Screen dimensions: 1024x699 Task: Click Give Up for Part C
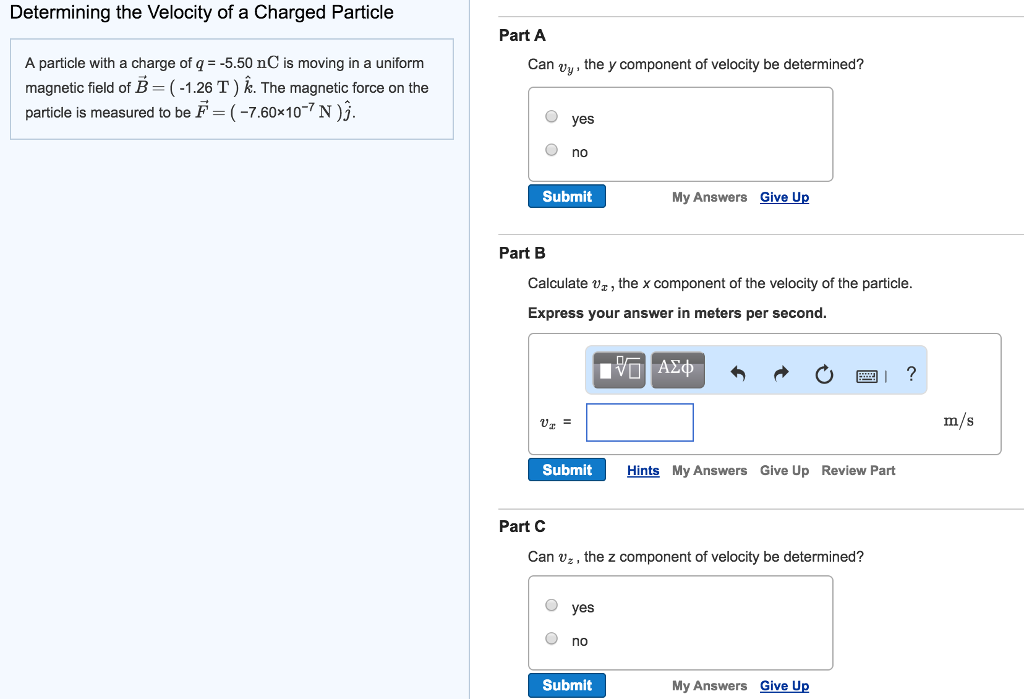pos(784,686)
